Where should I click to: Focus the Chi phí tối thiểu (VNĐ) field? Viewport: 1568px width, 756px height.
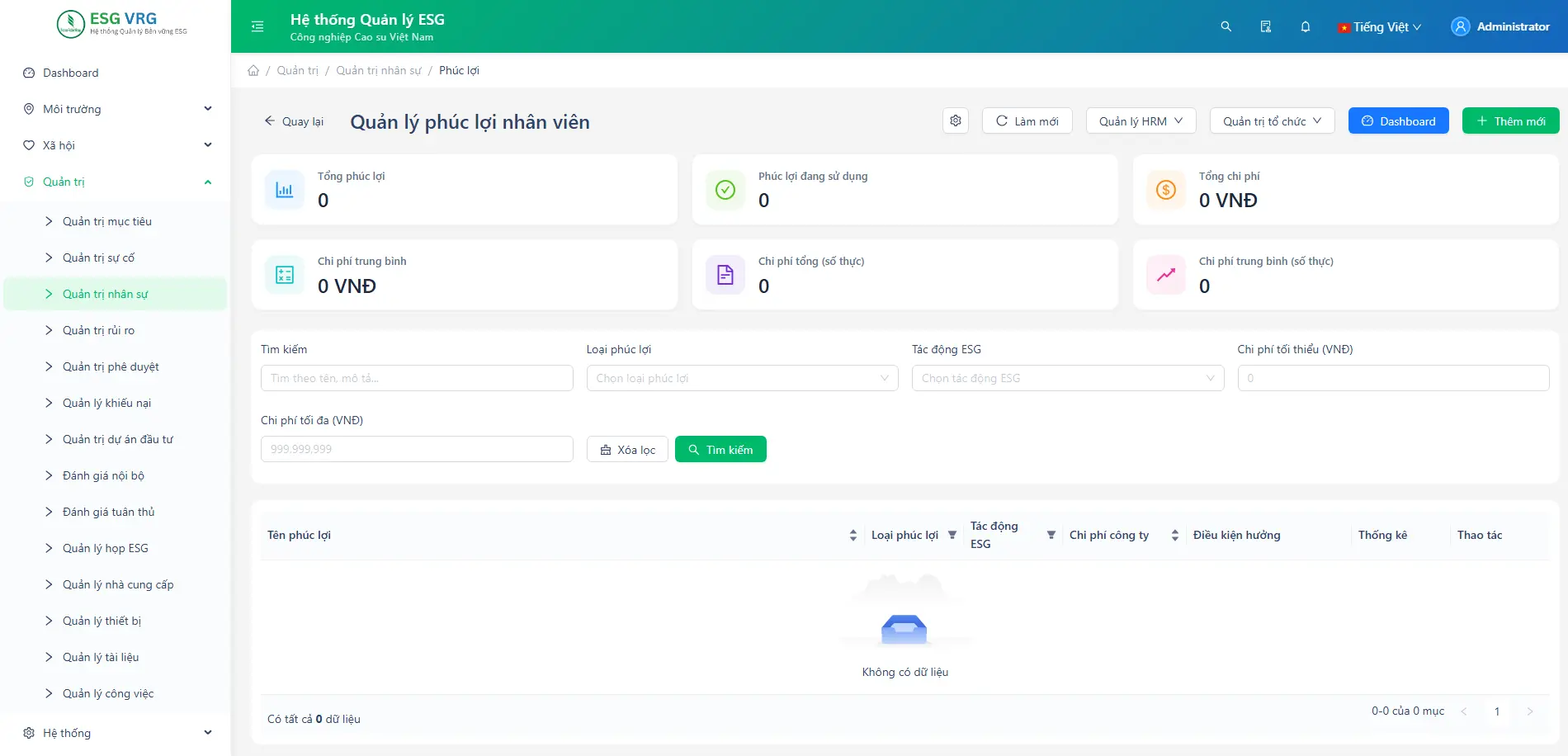point(1394,378)
